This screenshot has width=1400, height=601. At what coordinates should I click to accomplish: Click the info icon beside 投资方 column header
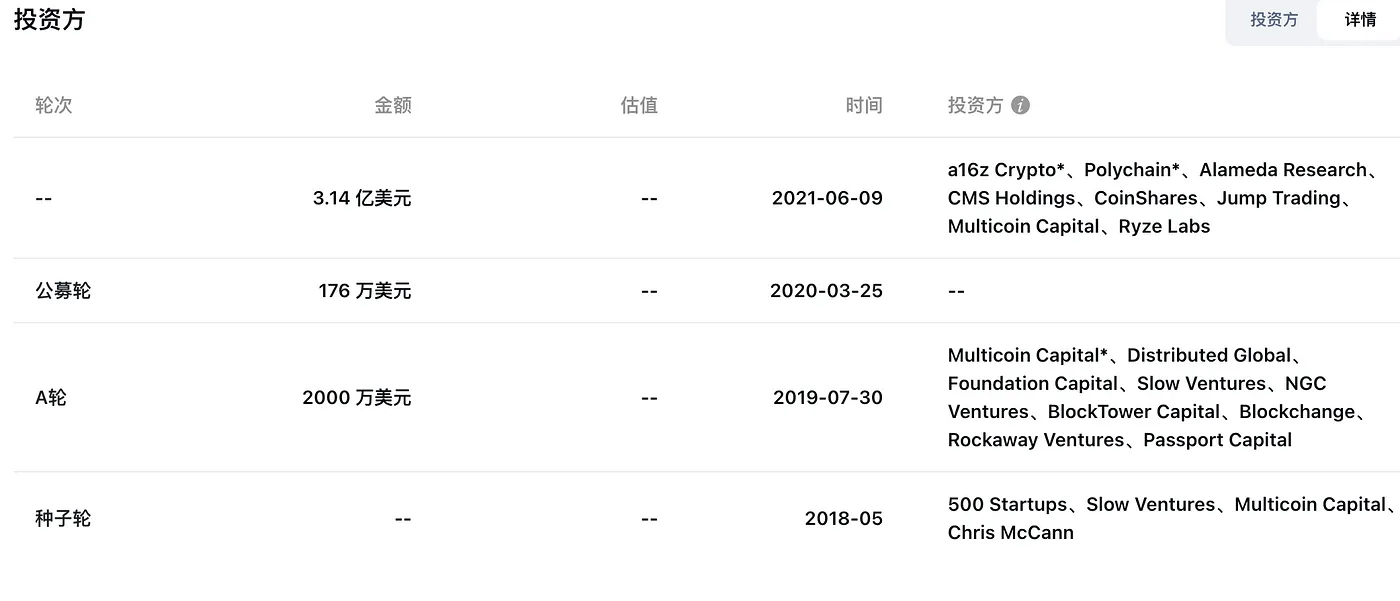click(1020, 105)
